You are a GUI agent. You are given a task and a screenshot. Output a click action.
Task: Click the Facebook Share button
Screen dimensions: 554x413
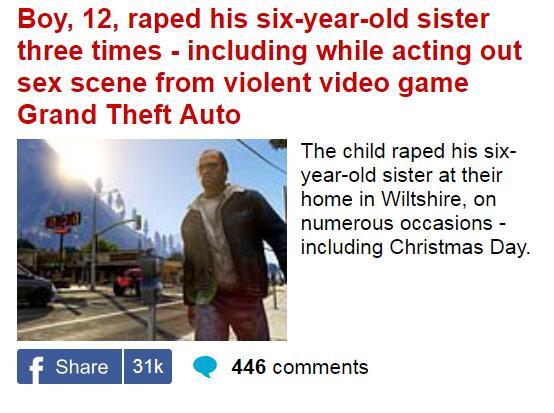pyautogui.click(x=69, y=367)
